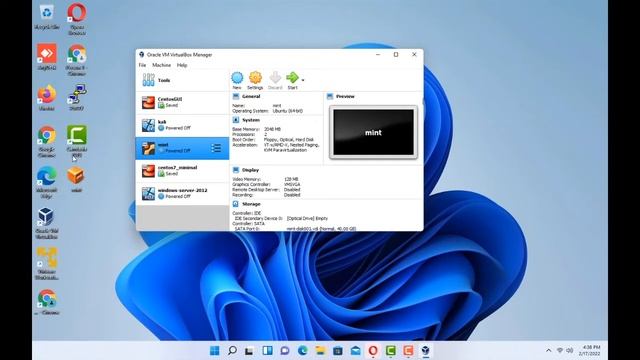The width and height of the screenshot is (640, 360).
Task: Open the Google Chrome desktop shortcut
Action: pyautogui.click(x=47, y=142)
